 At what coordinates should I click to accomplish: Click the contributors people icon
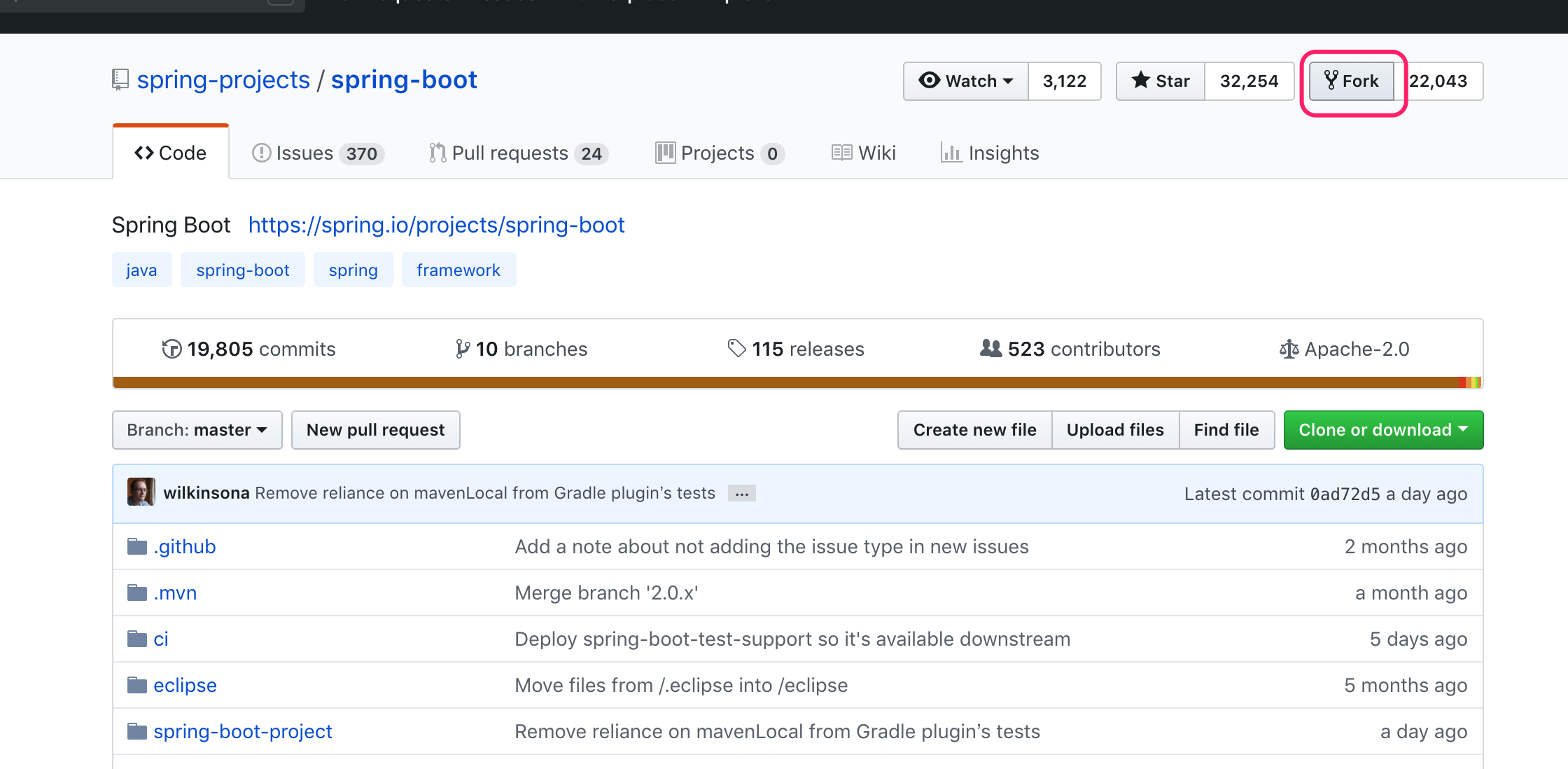point(990,348)
